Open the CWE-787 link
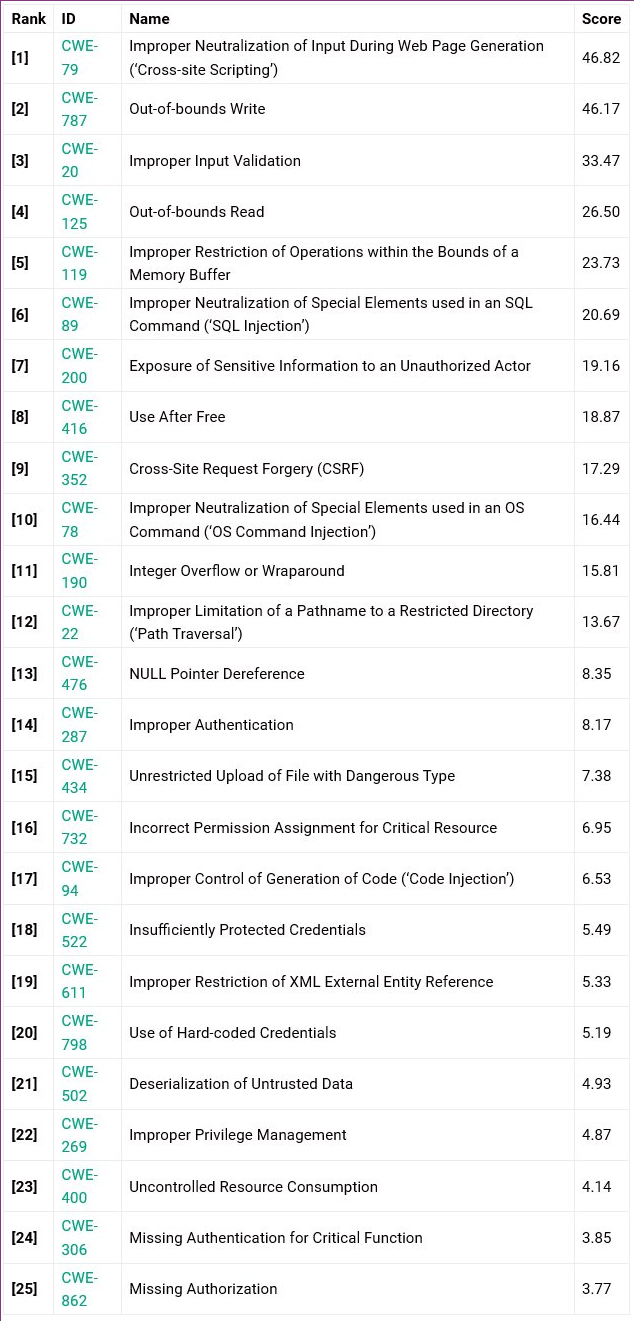Viewport: 634px width, 1321px height. point(79,109)
